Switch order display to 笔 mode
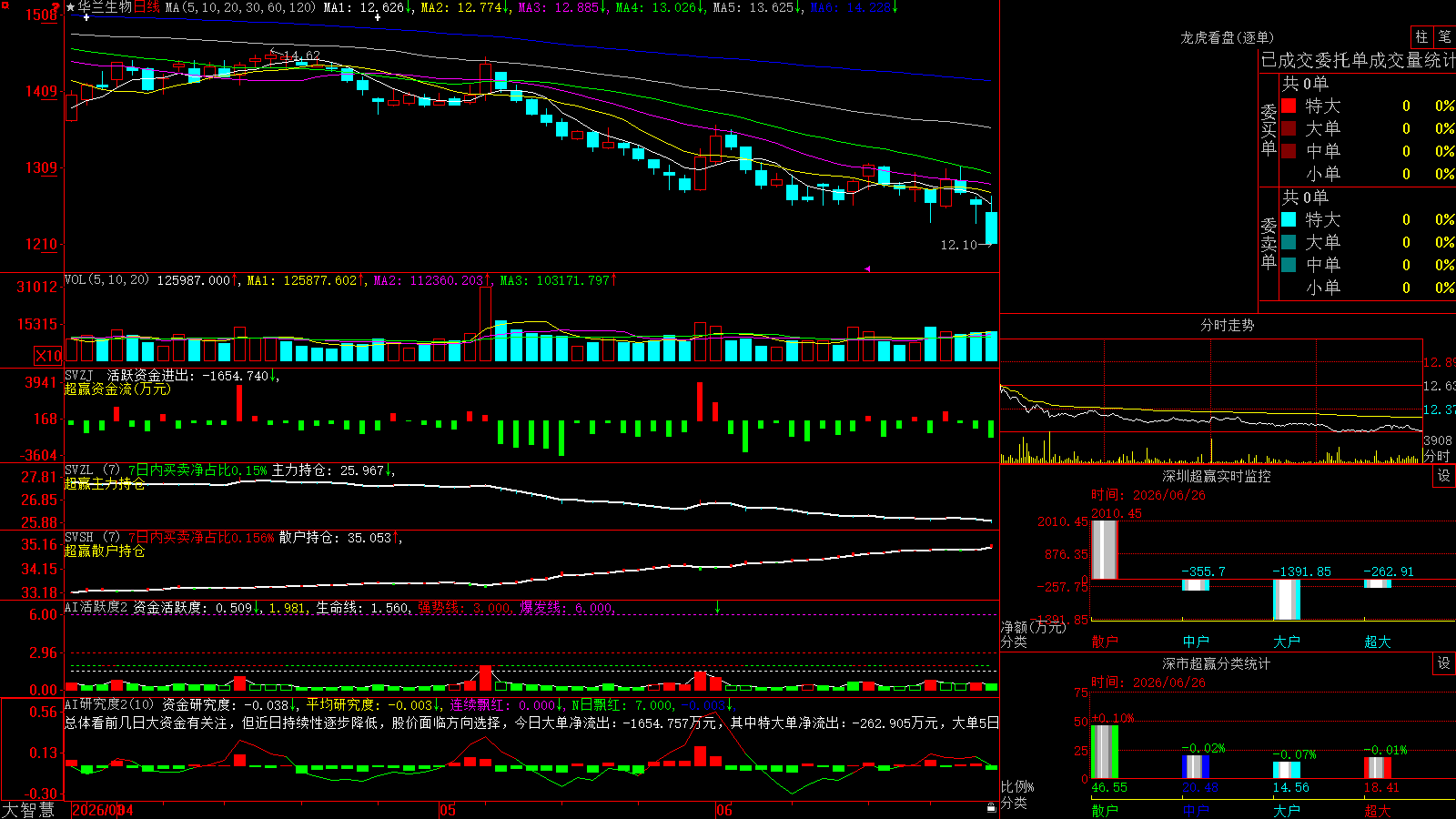The image size is (1456, 819). click(x=1444, y=36)
